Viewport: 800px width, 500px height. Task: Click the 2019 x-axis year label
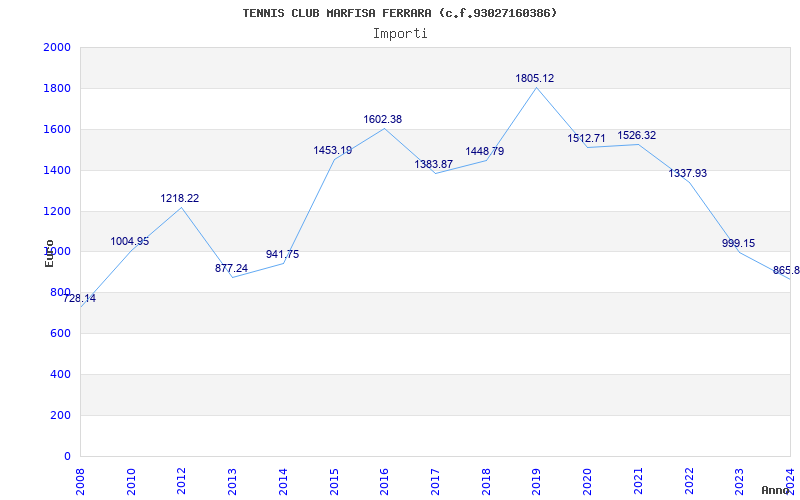[x=536, y=481]
